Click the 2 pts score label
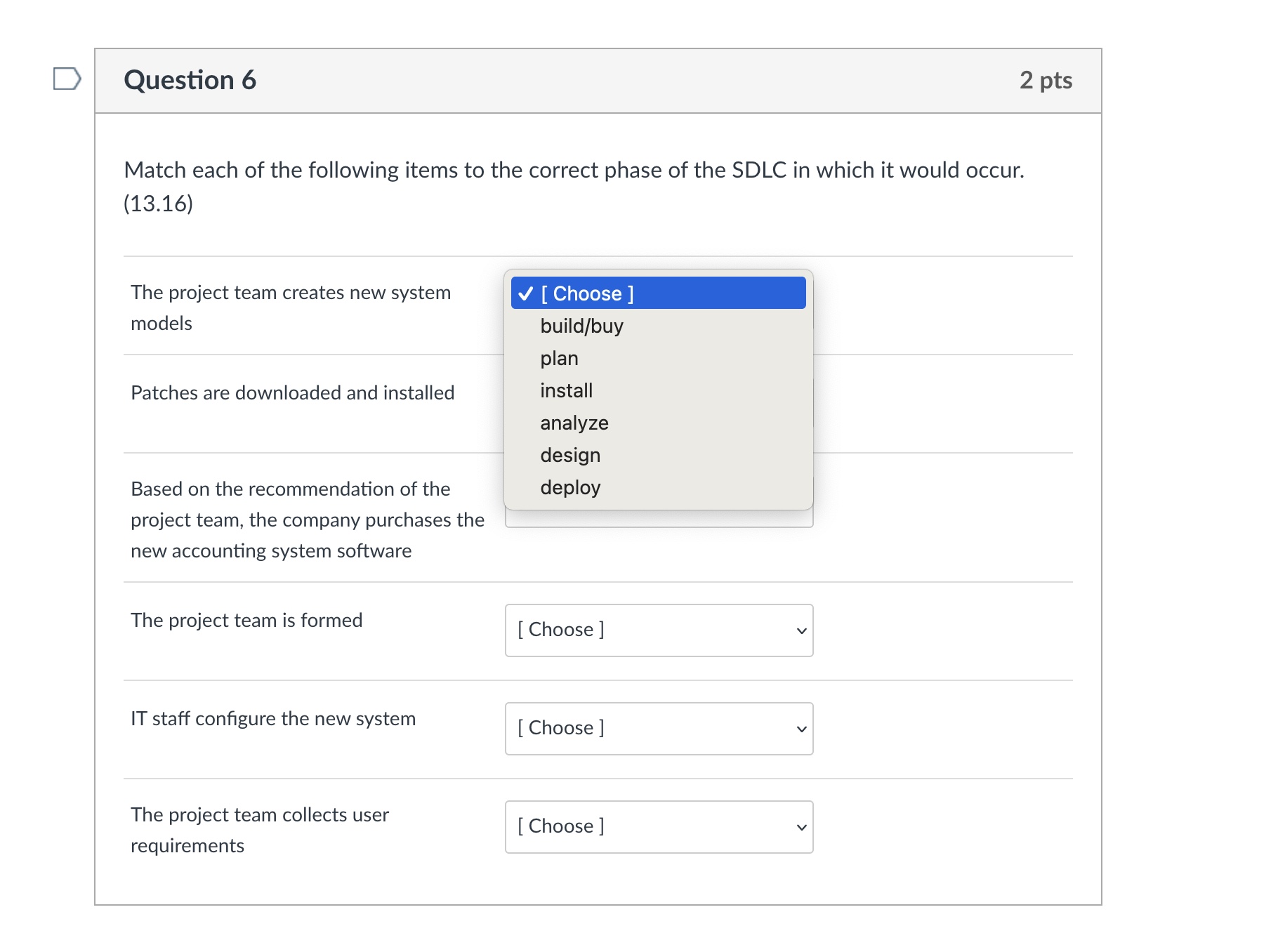 point(1045,80)
